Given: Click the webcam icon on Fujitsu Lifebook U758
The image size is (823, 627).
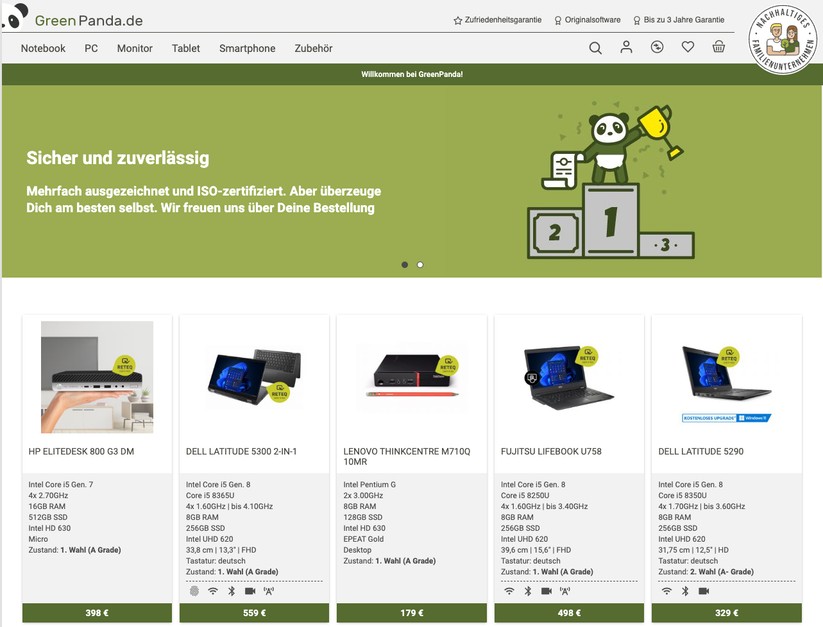Looking at the screenshot, I should (546, 591).
